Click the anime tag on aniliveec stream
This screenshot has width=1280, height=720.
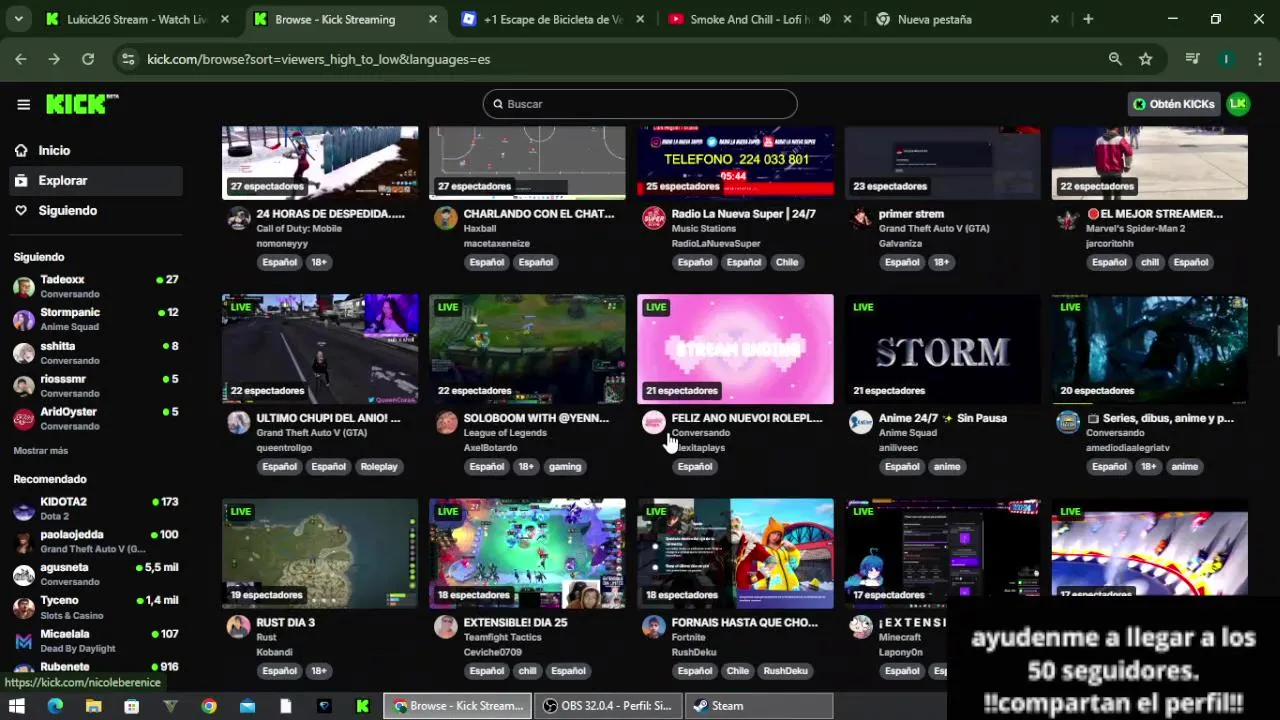tap(947, 467)
